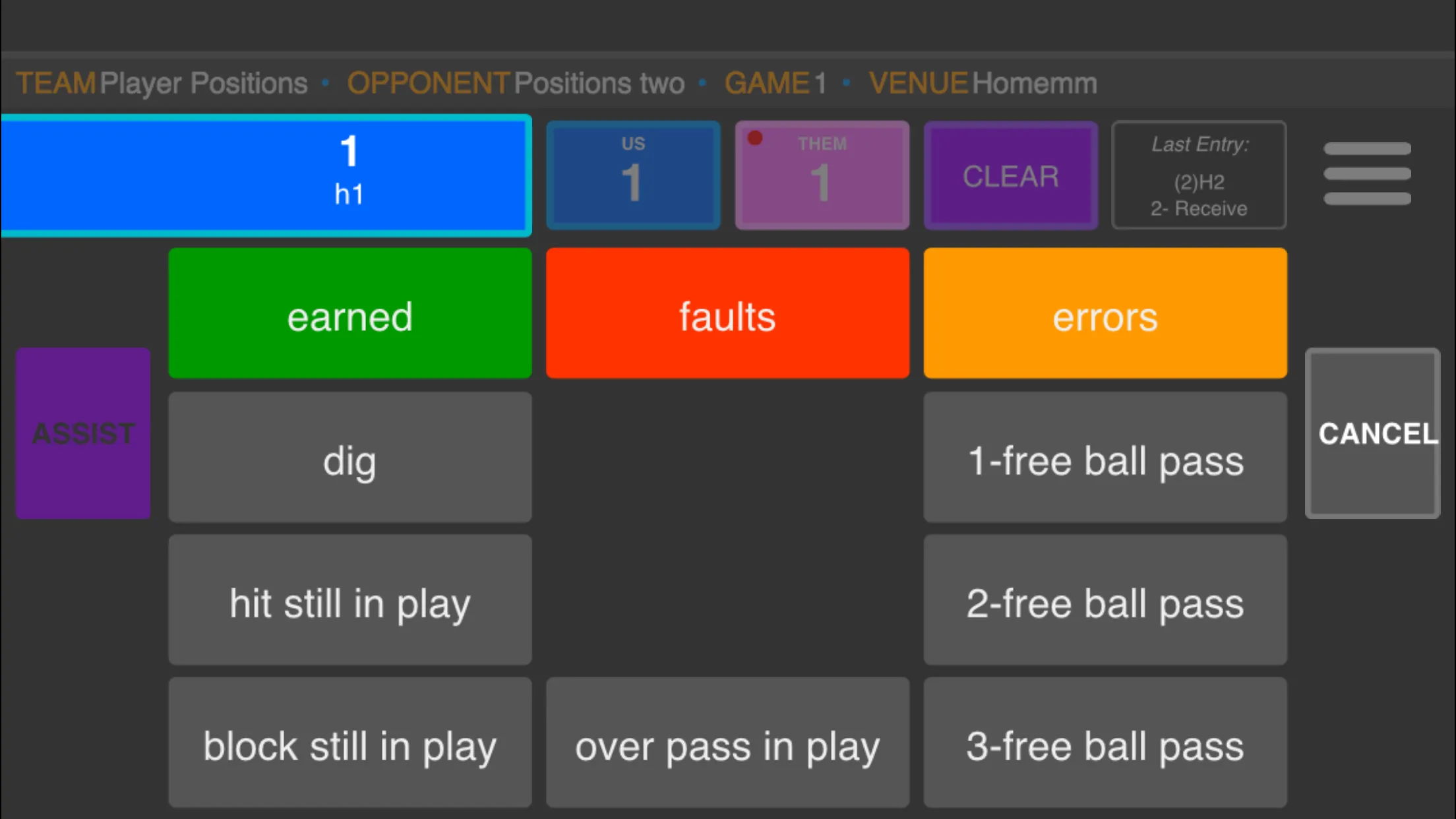Click the over pass in play option
The width and height of the screenshot is (1456, 819).
[728, 745]
